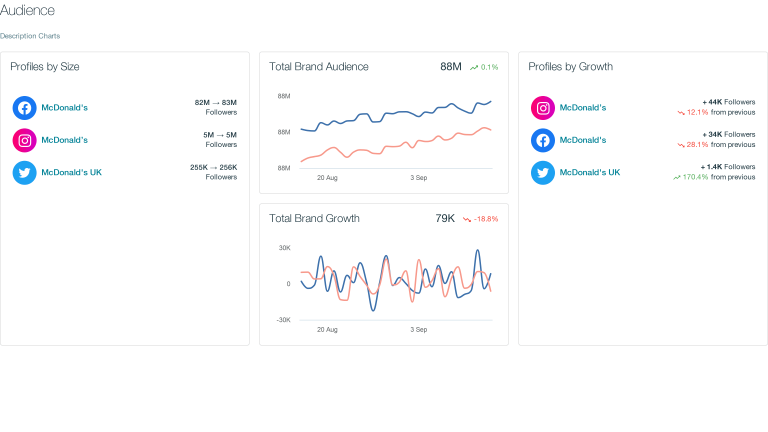Open McDonald's UK link in Profiles by Growth

(589, 173)
